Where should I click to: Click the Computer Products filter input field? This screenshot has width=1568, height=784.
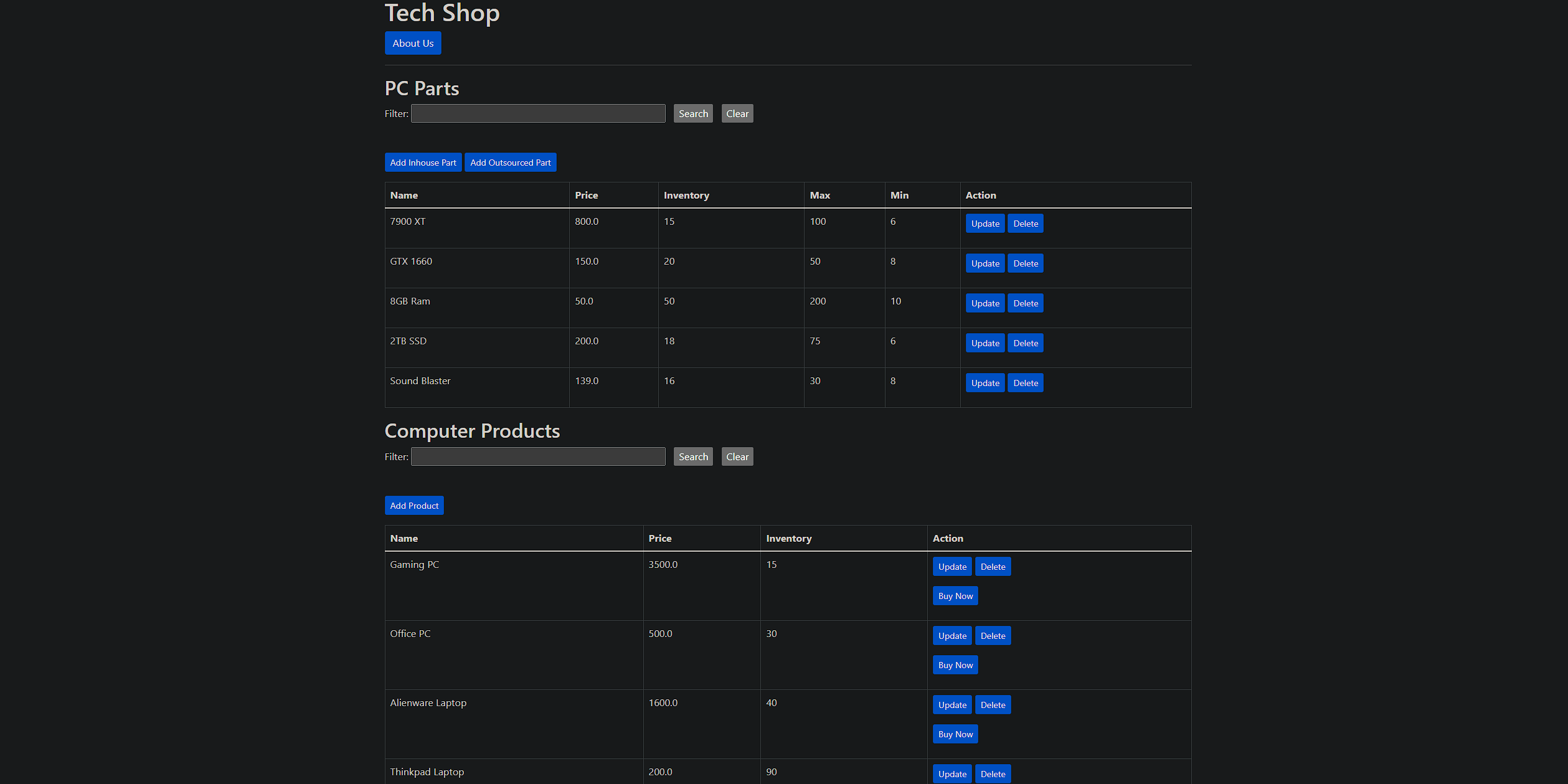[x=537, y=456]
